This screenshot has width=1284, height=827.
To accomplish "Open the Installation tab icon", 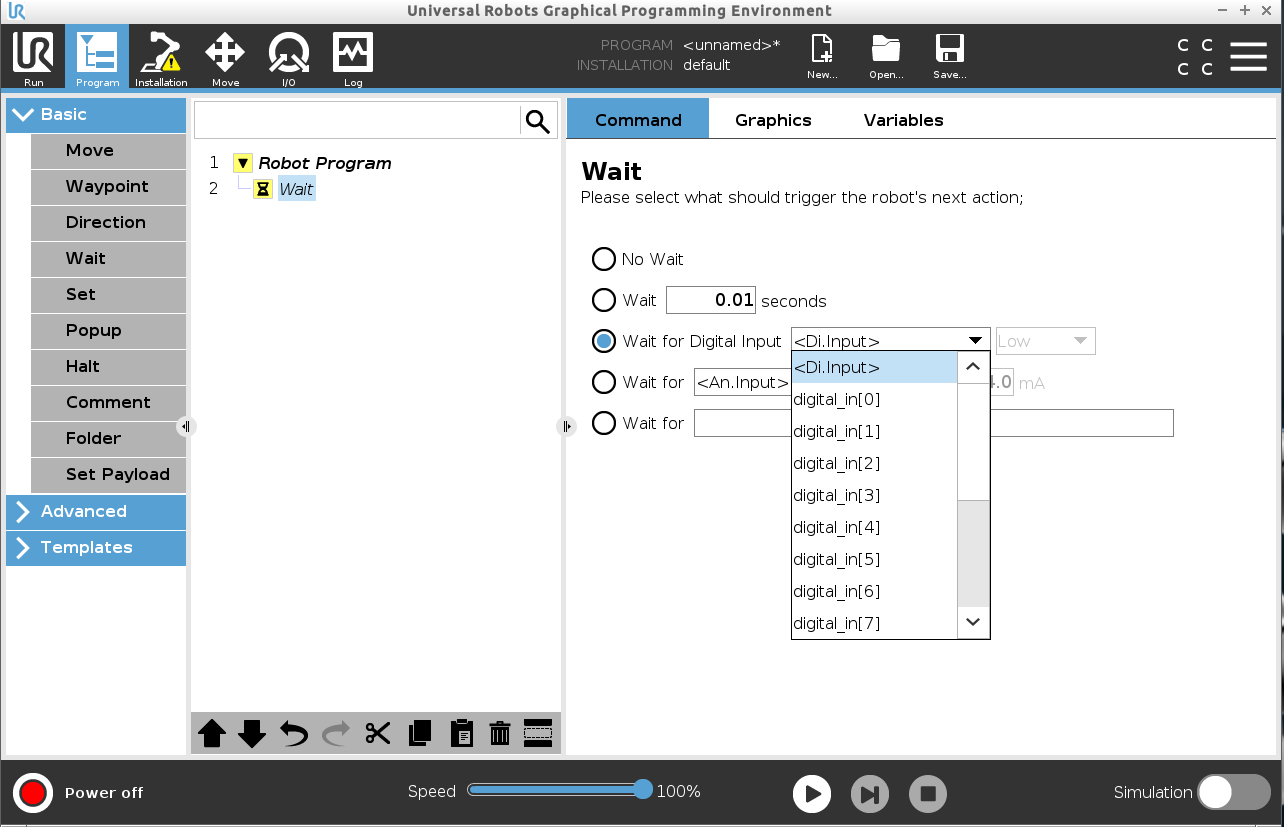I will click(x=161, y=58).
